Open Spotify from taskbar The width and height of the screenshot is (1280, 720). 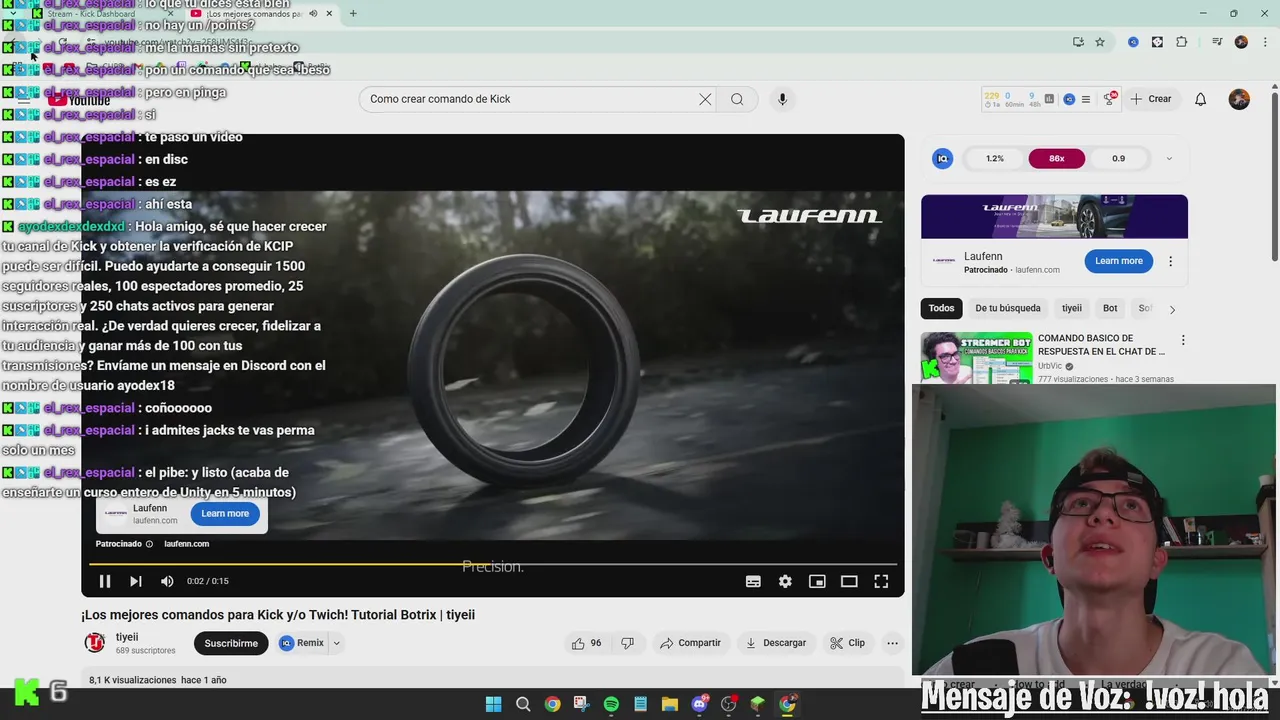611,704
